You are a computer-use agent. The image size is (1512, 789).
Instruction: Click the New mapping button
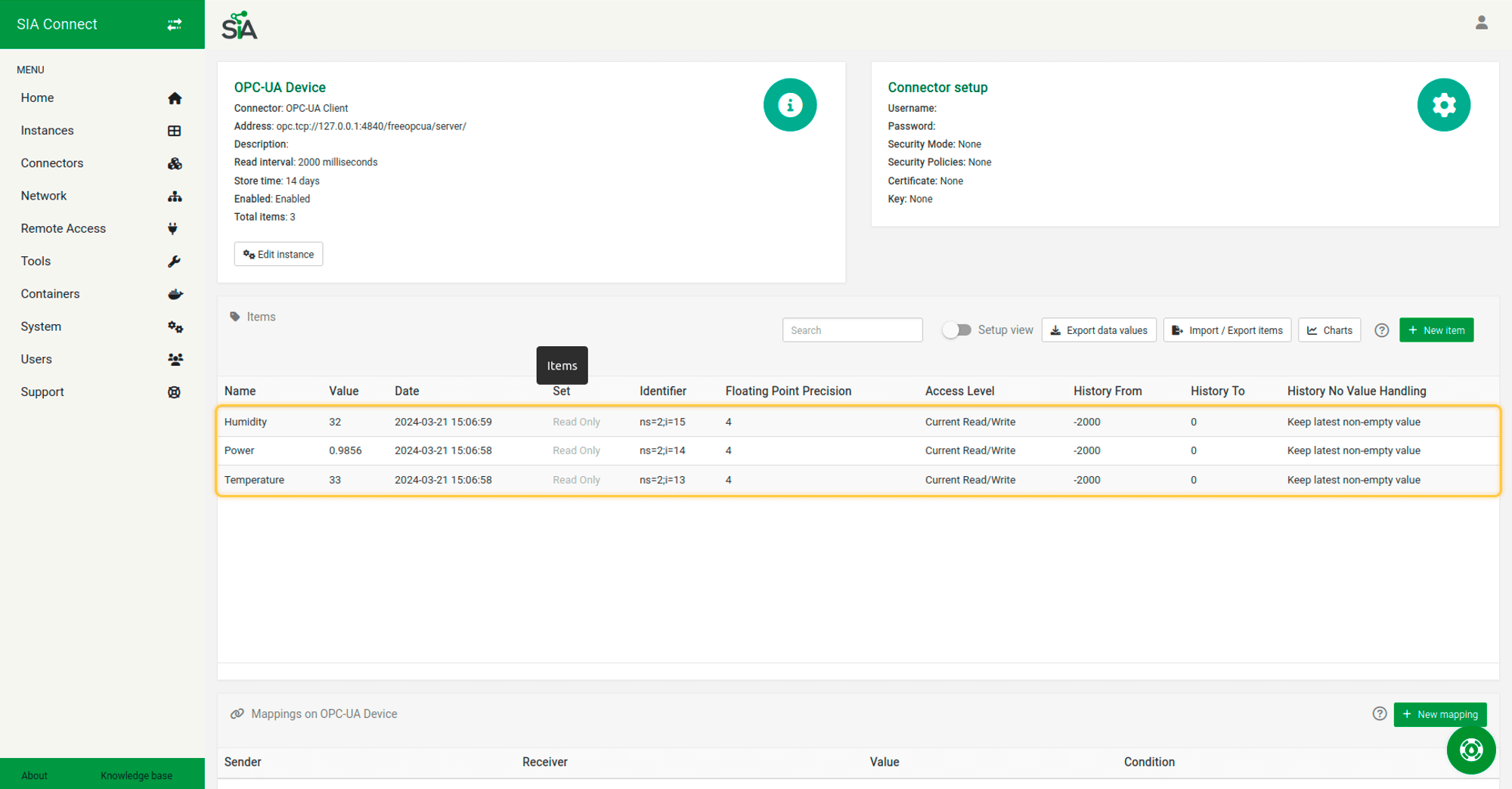(1439, 714)
